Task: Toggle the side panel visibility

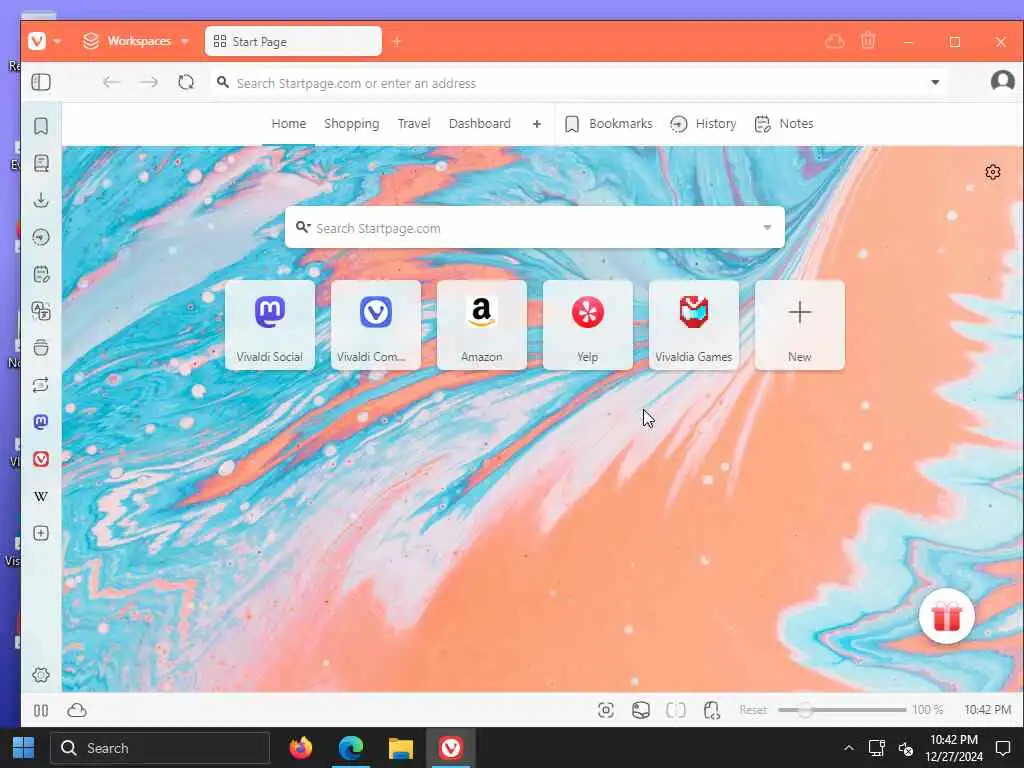Action: point(41,82)
